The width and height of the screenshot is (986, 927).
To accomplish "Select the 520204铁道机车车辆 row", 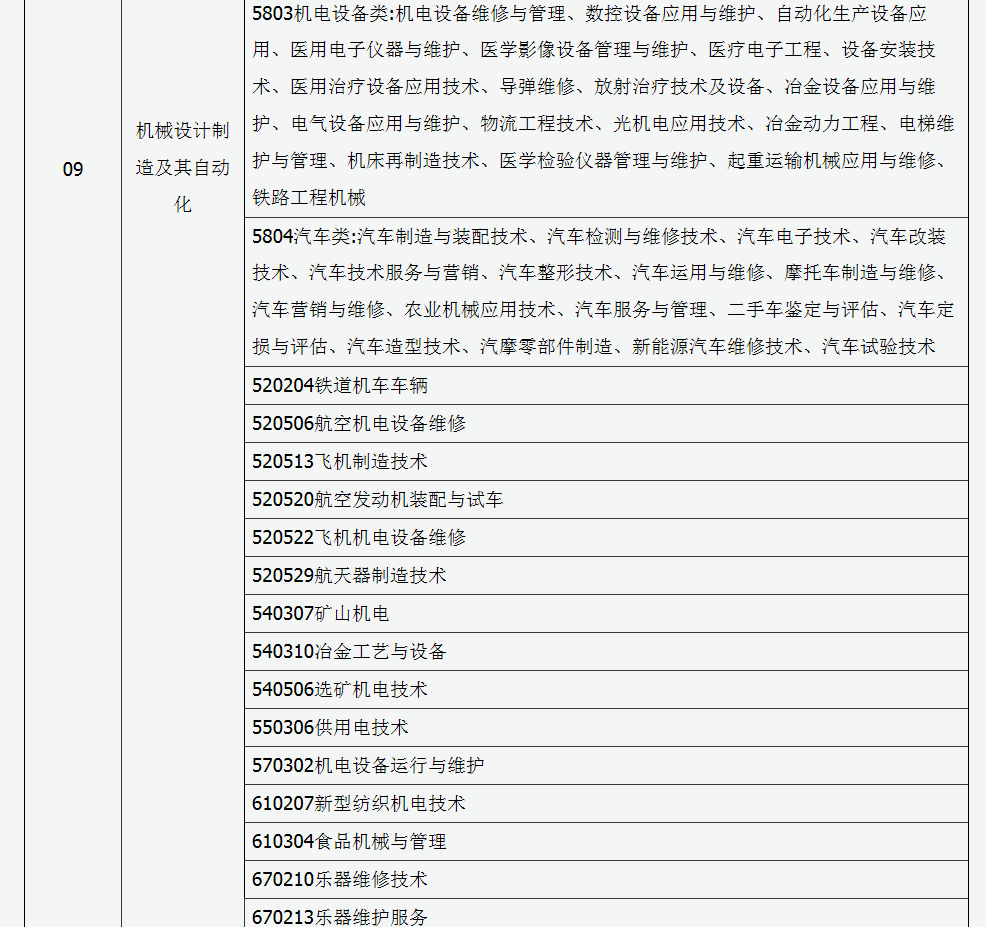I will tap(340, 386).
